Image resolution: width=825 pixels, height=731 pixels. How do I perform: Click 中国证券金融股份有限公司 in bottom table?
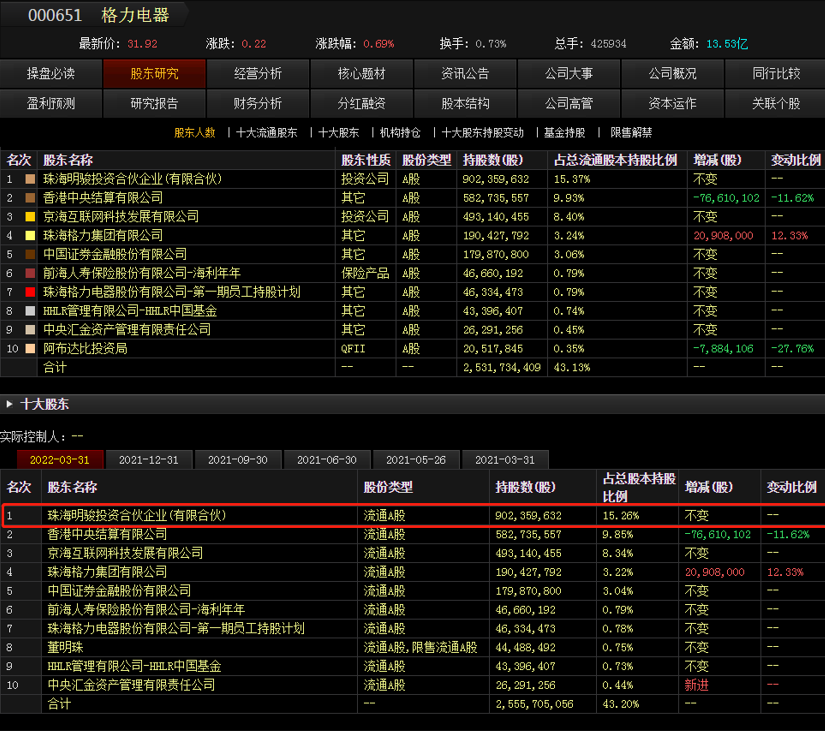(119, 591)
